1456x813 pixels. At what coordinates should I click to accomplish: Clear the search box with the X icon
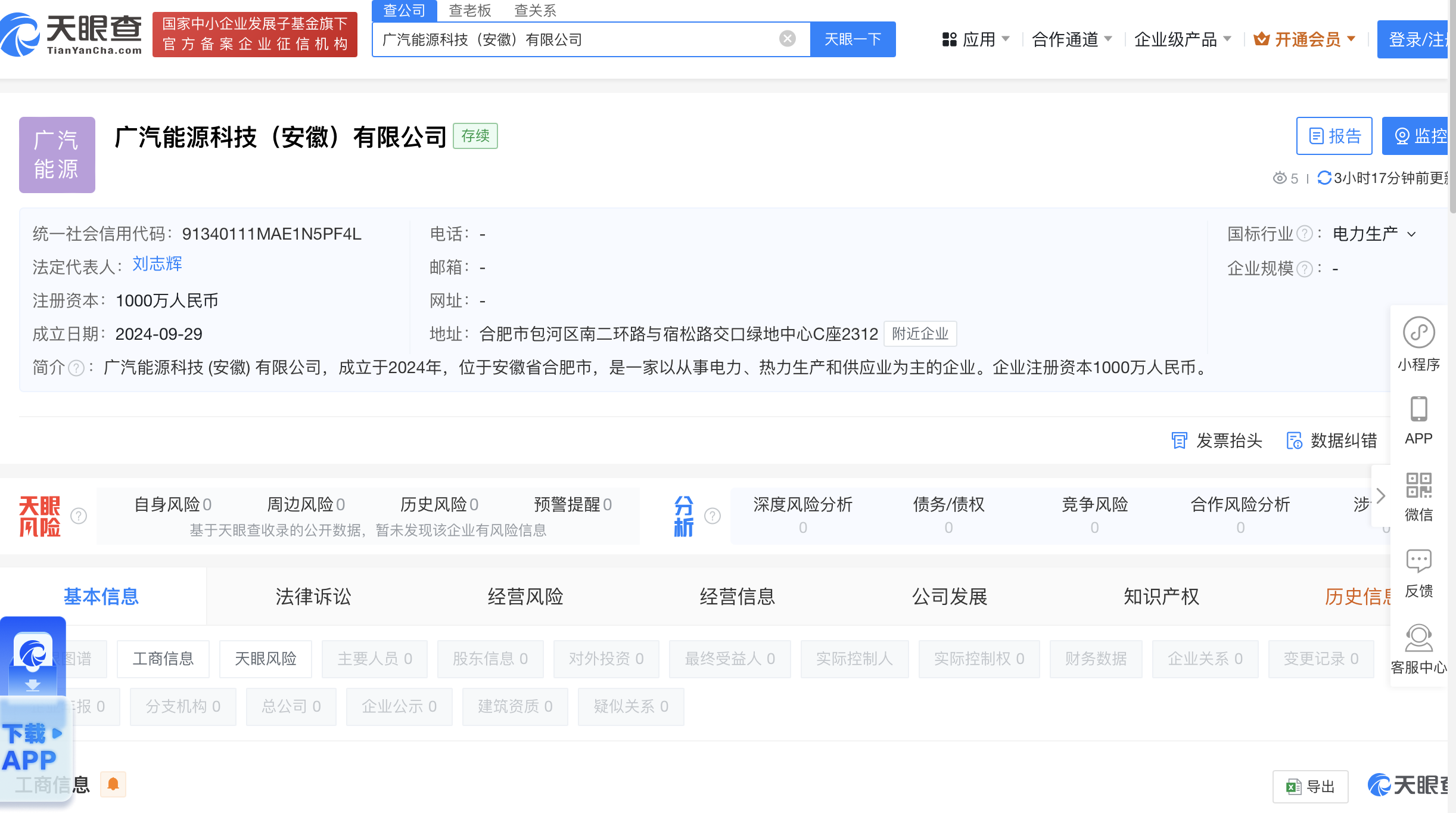point(787,39)
